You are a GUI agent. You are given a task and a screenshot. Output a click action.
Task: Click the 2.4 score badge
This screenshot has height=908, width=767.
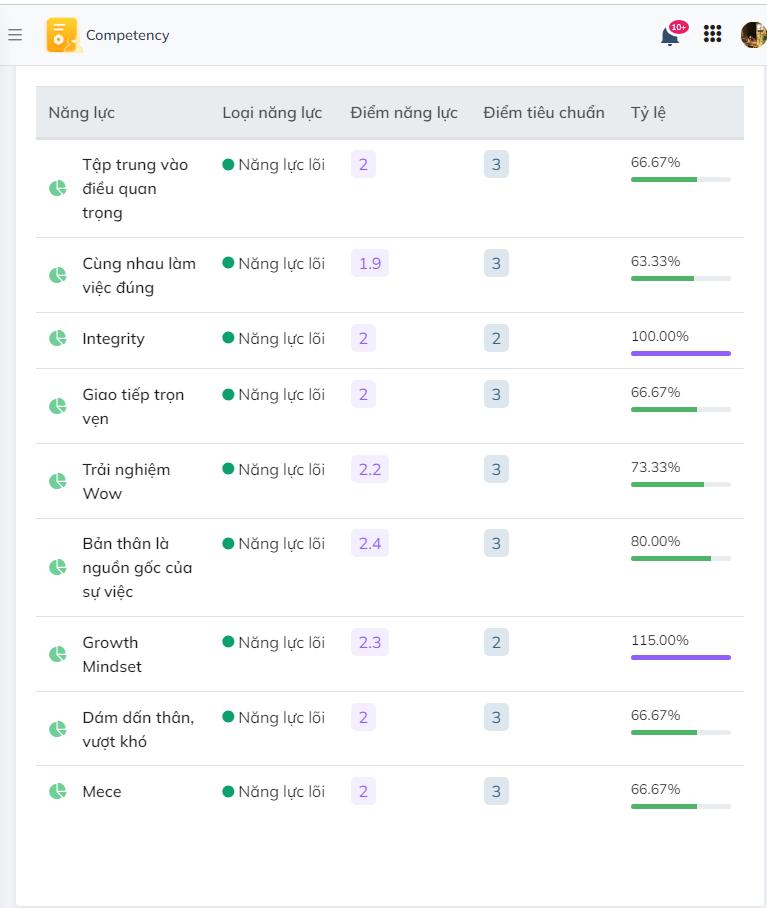pos(369,544)
